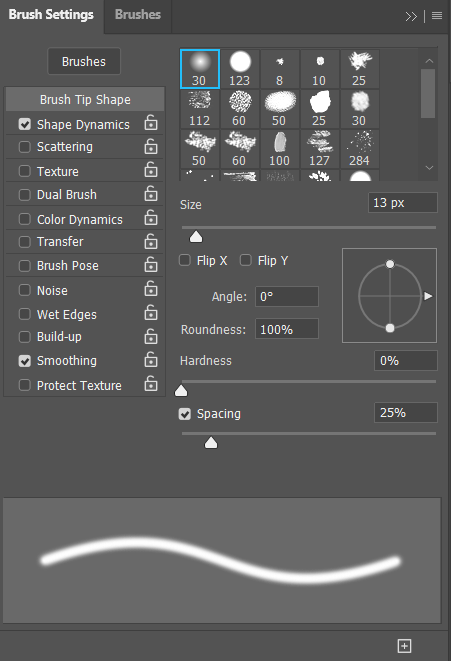
Task: Open the Brush Tip Shape section
Action: tap(85, 99)
